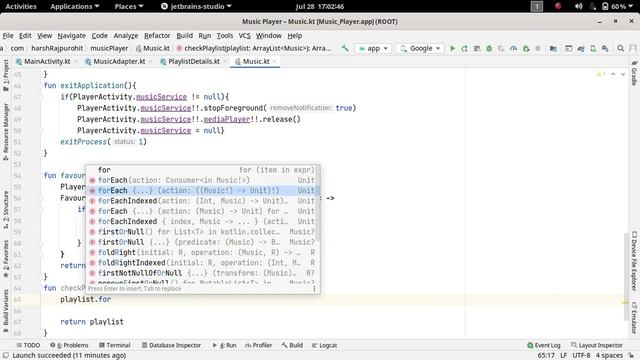Select the plain 'for' keyword suggestion
Screen dimensions: 640x360
pos(202,170)
